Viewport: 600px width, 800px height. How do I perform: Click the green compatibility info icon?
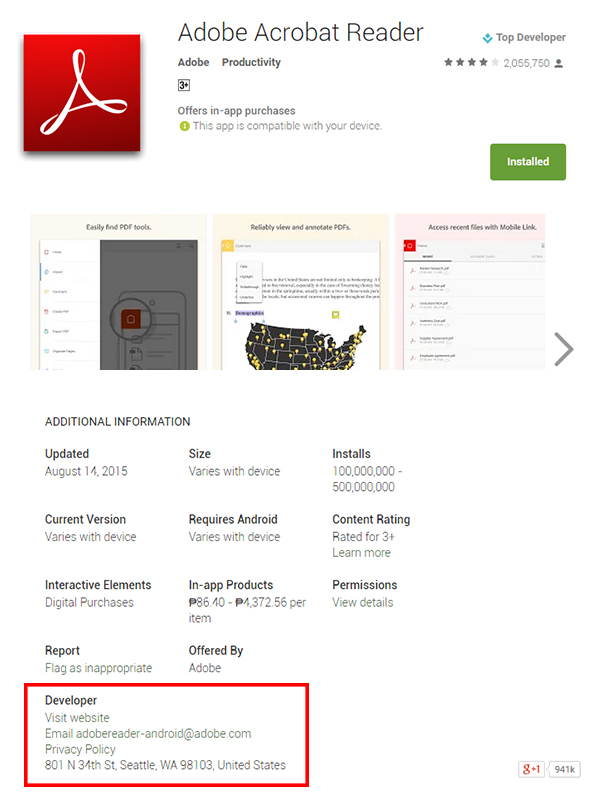click(184, 126)
